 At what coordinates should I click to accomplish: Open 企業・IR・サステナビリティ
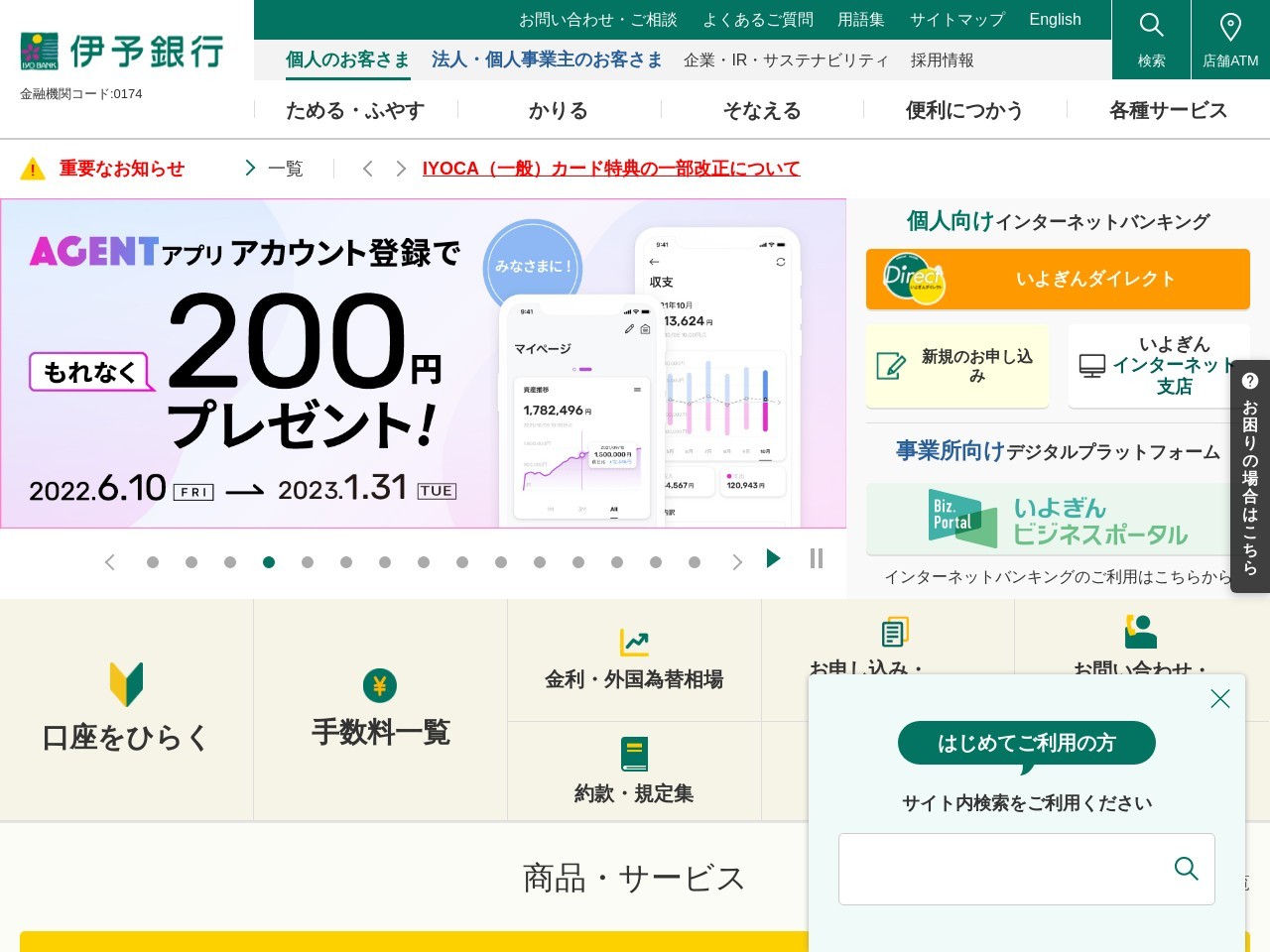pyautogui.click(x=786, y=60)
